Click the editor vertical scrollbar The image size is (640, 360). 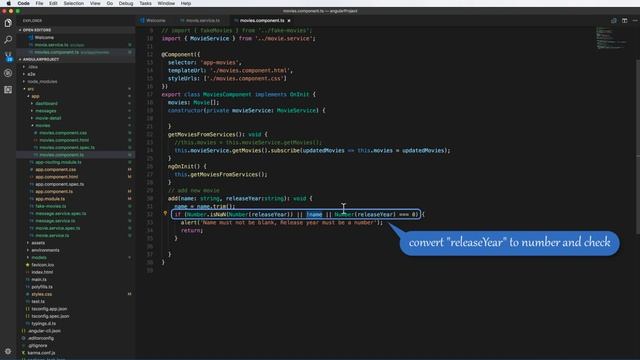click(637, 147)
